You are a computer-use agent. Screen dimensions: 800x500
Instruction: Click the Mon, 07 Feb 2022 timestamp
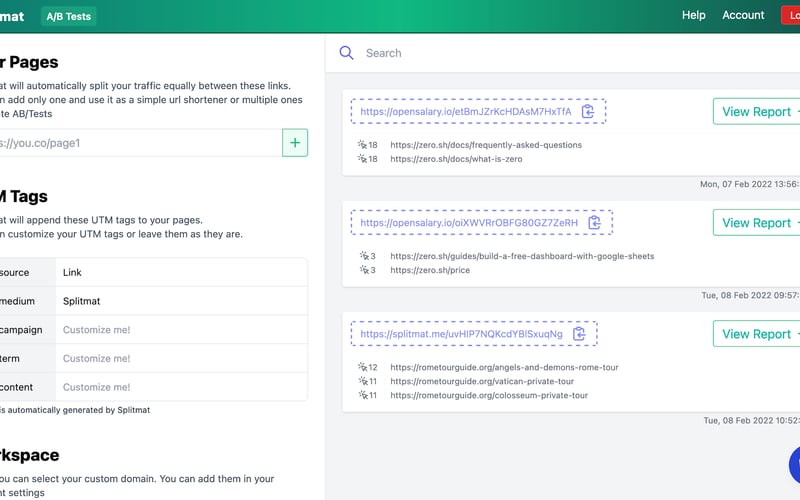[749, 184]
